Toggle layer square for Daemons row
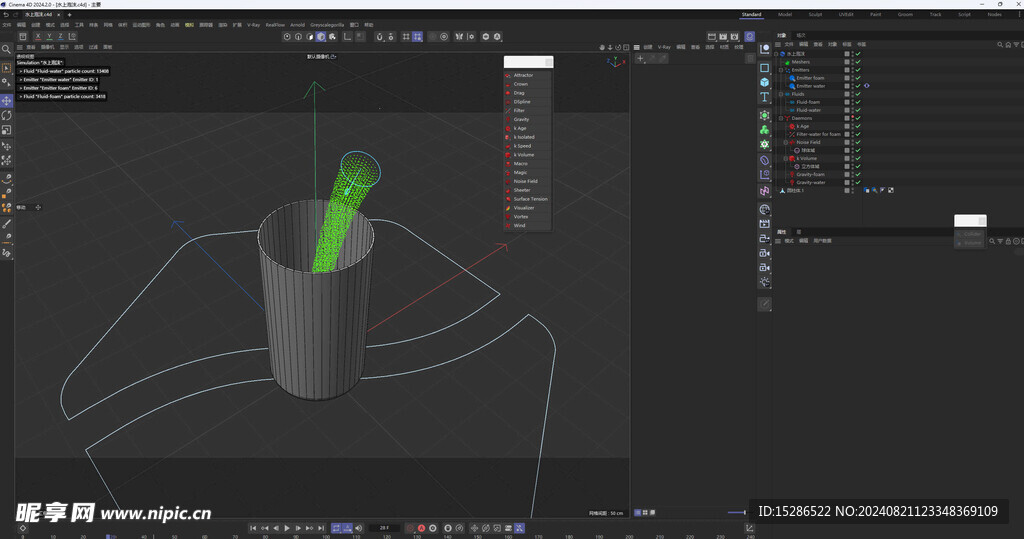 coord(847,118)
